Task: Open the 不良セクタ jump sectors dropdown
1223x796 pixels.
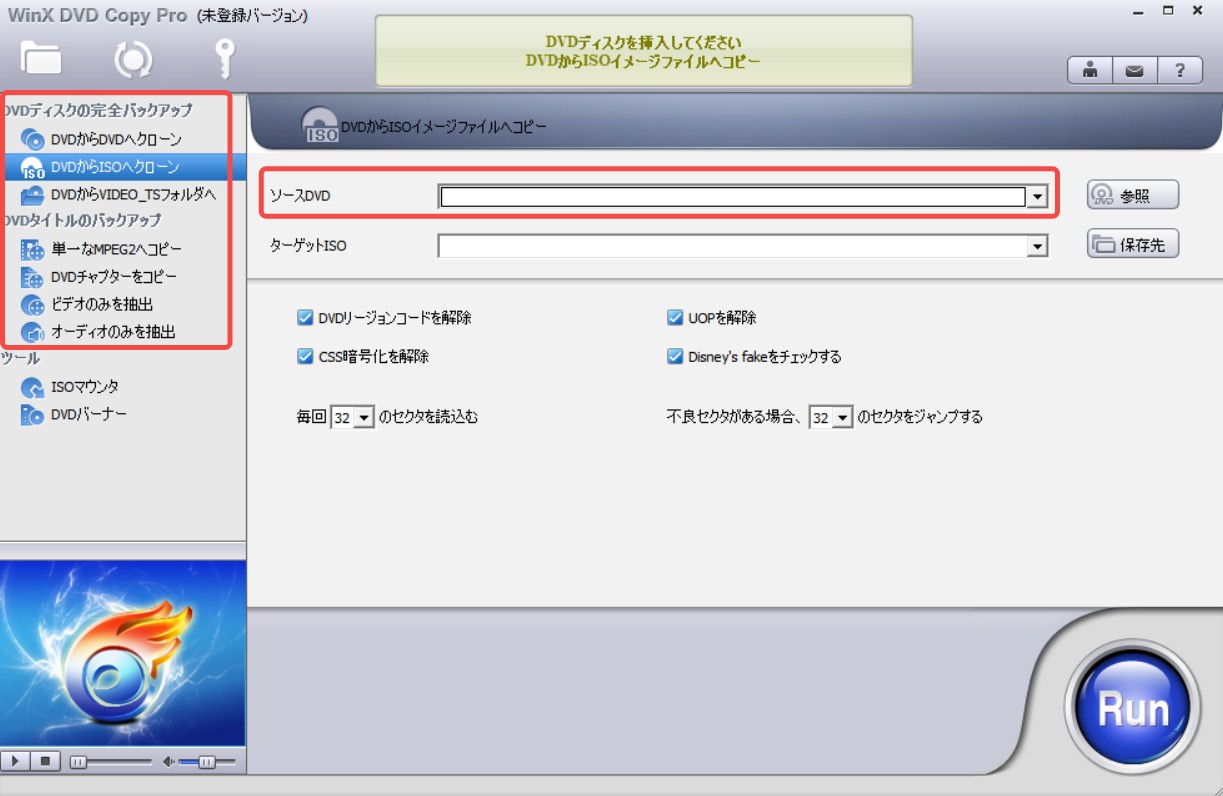Action: tap(831, 417)
